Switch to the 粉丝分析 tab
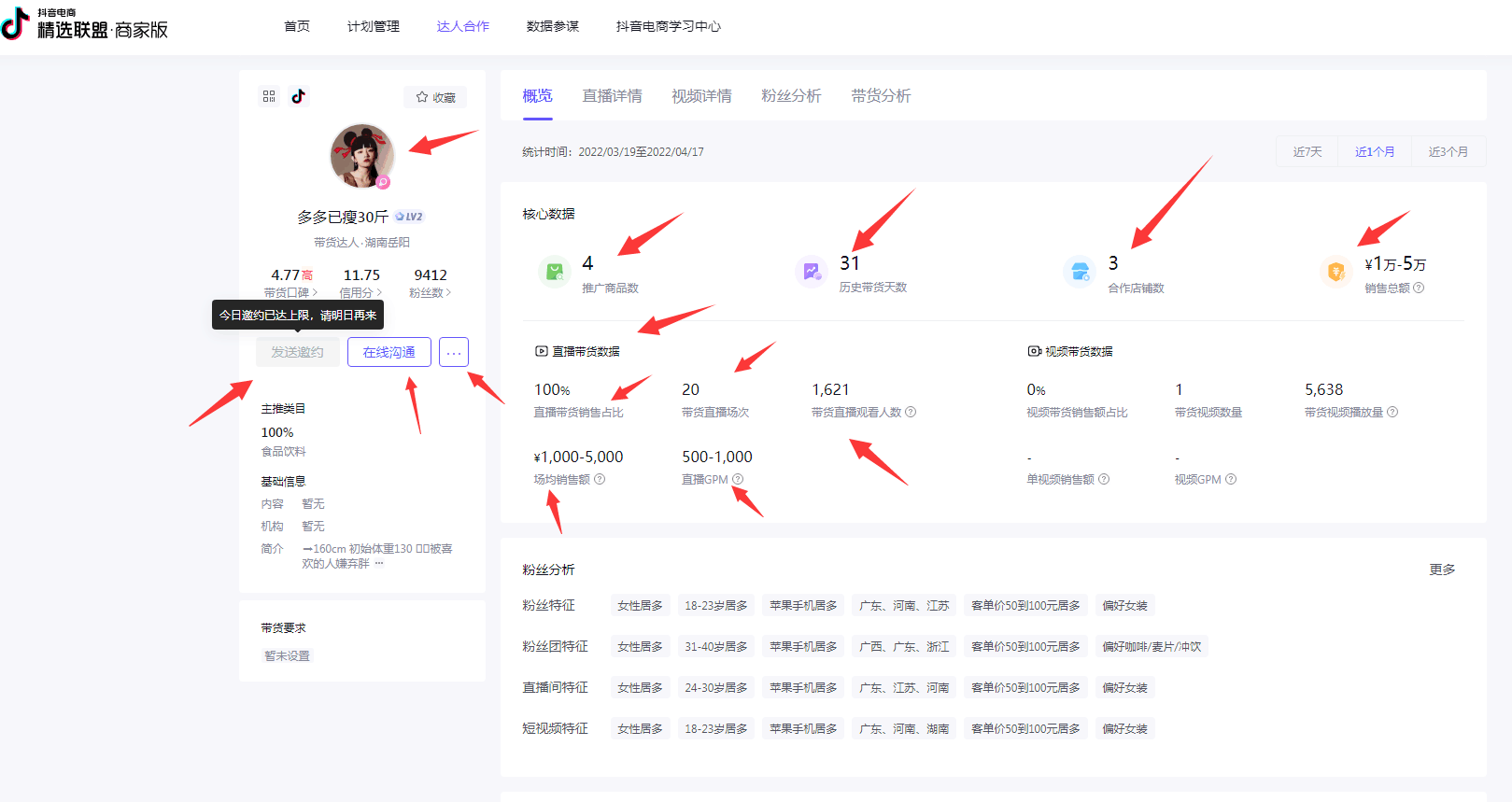Screen dimensions: 1512x802 [791, 95]
